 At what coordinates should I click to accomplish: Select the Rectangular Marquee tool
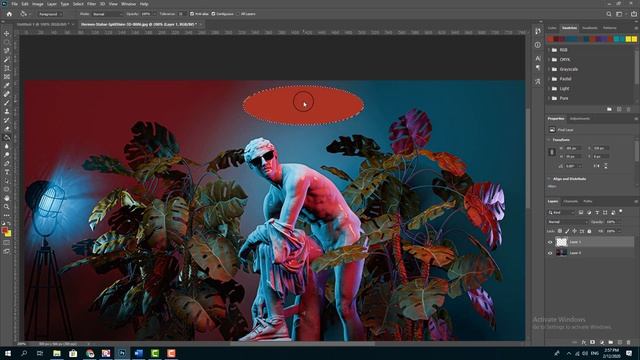point(7,42)
